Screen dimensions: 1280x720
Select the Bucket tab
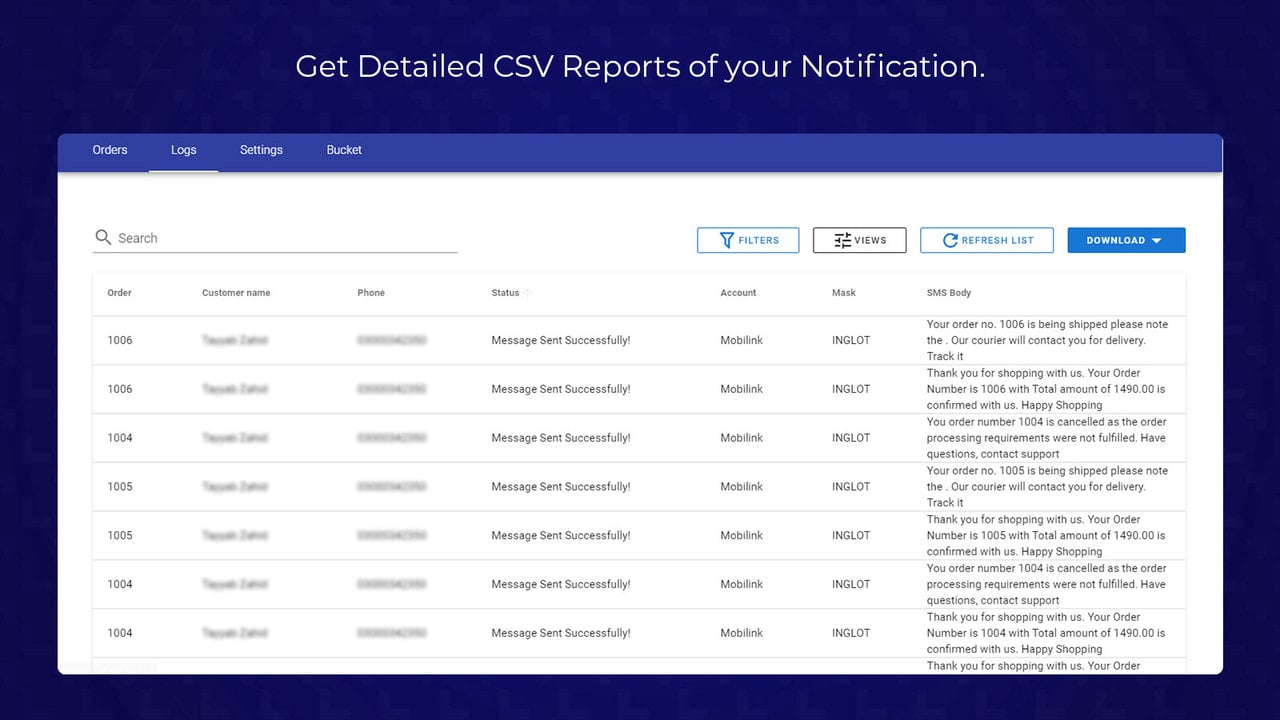tap(344, 150)
